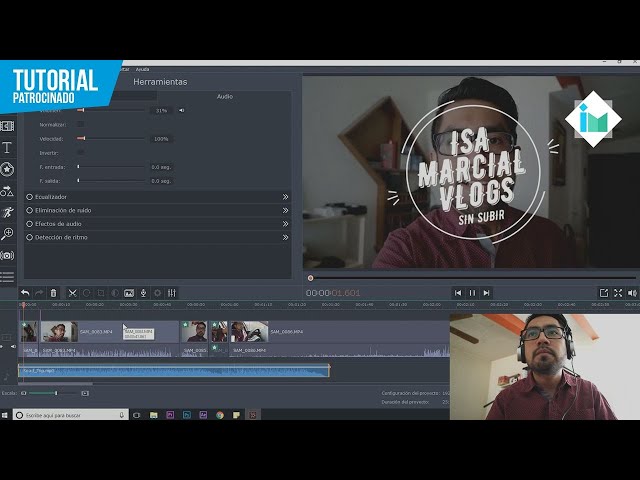Expand Ecualizador section with double chevron
The width and height of the screenshot is (640, 480).
(x=285, y=197)
